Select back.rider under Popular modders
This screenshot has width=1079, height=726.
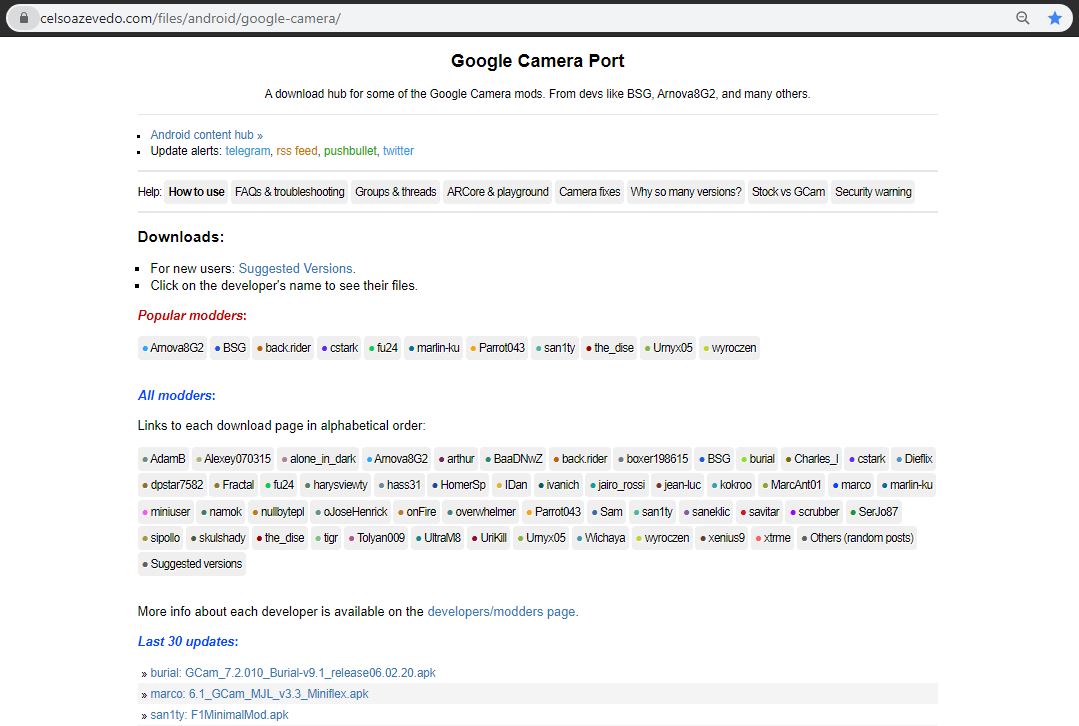(284, 348)
